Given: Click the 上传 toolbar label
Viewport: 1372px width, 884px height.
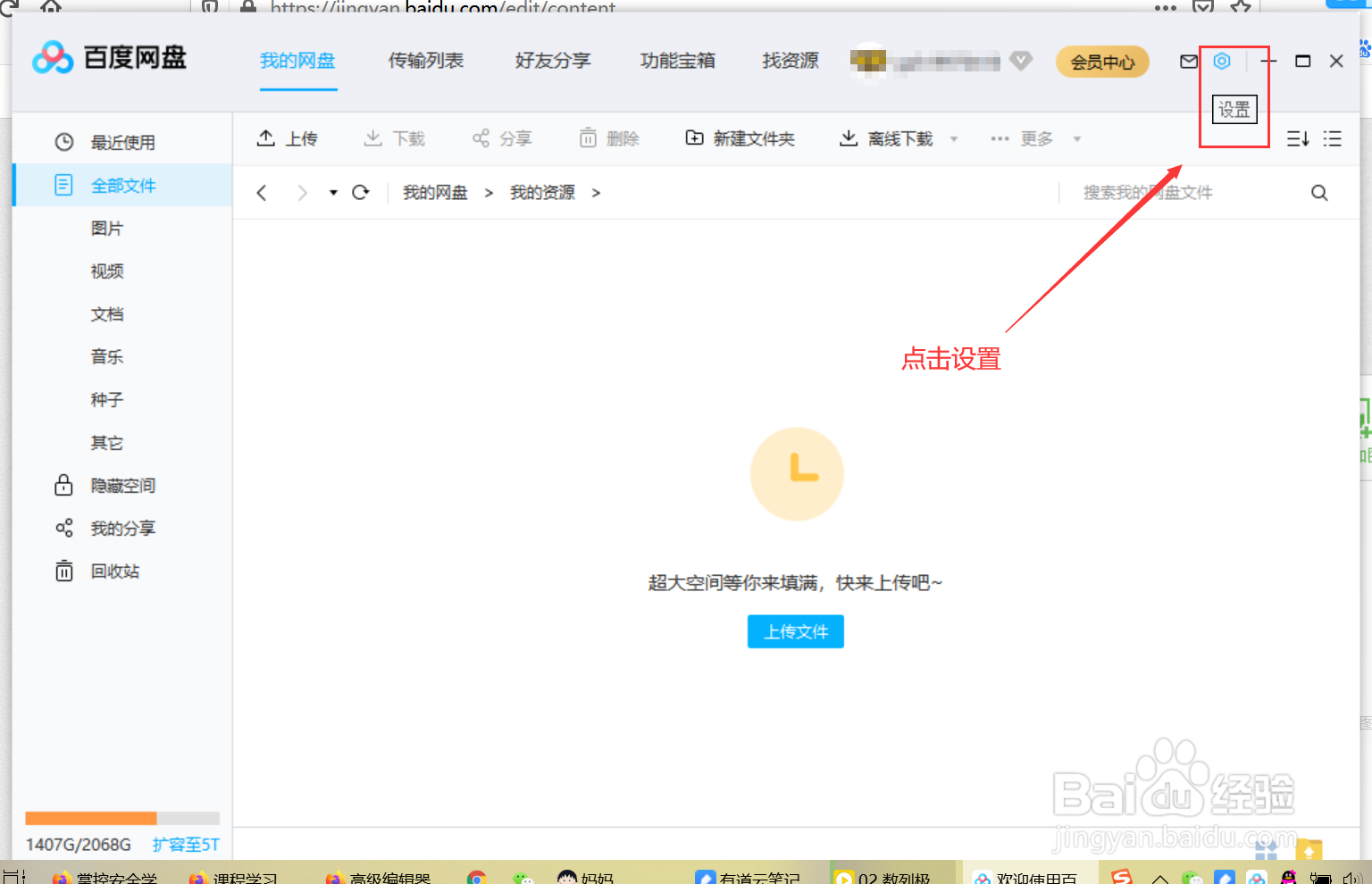Looking at the screenshot, I should click(302, 138).
